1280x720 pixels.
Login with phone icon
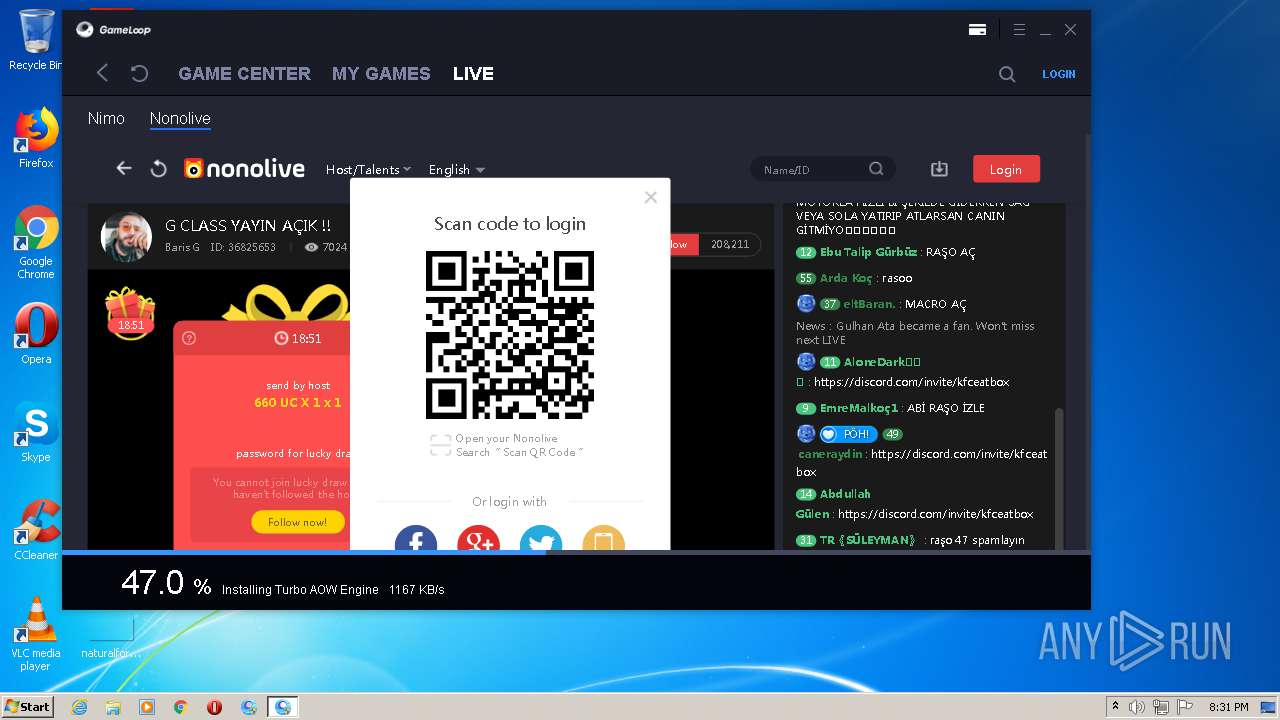[603, 538]
